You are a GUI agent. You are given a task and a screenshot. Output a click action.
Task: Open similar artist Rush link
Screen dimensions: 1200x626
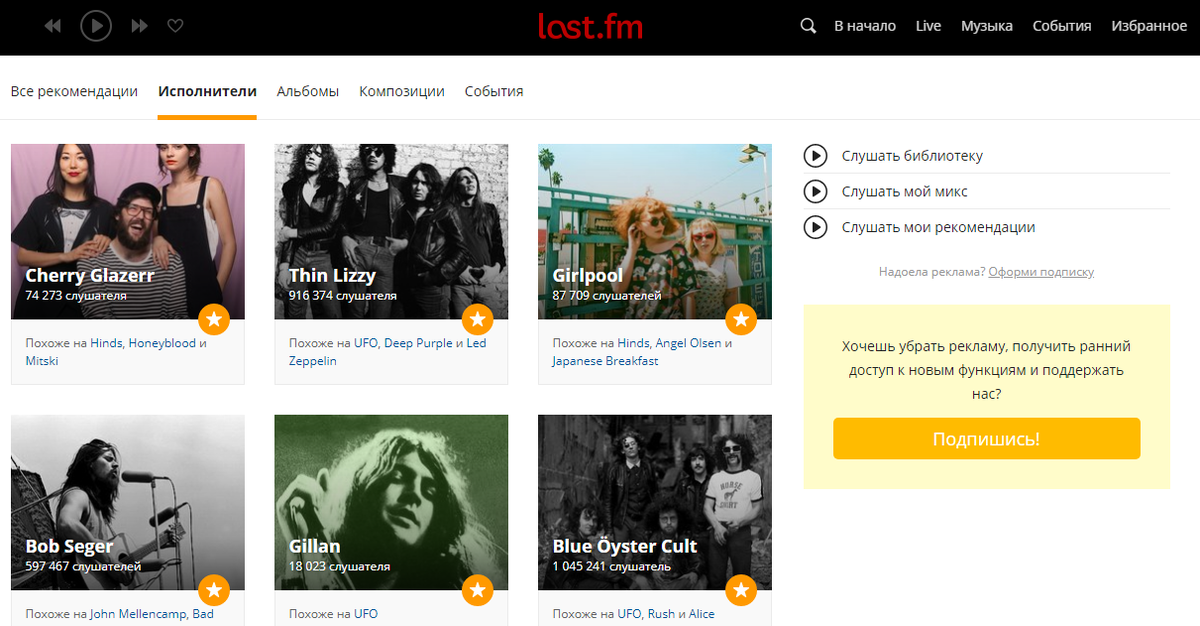[661, 614]
